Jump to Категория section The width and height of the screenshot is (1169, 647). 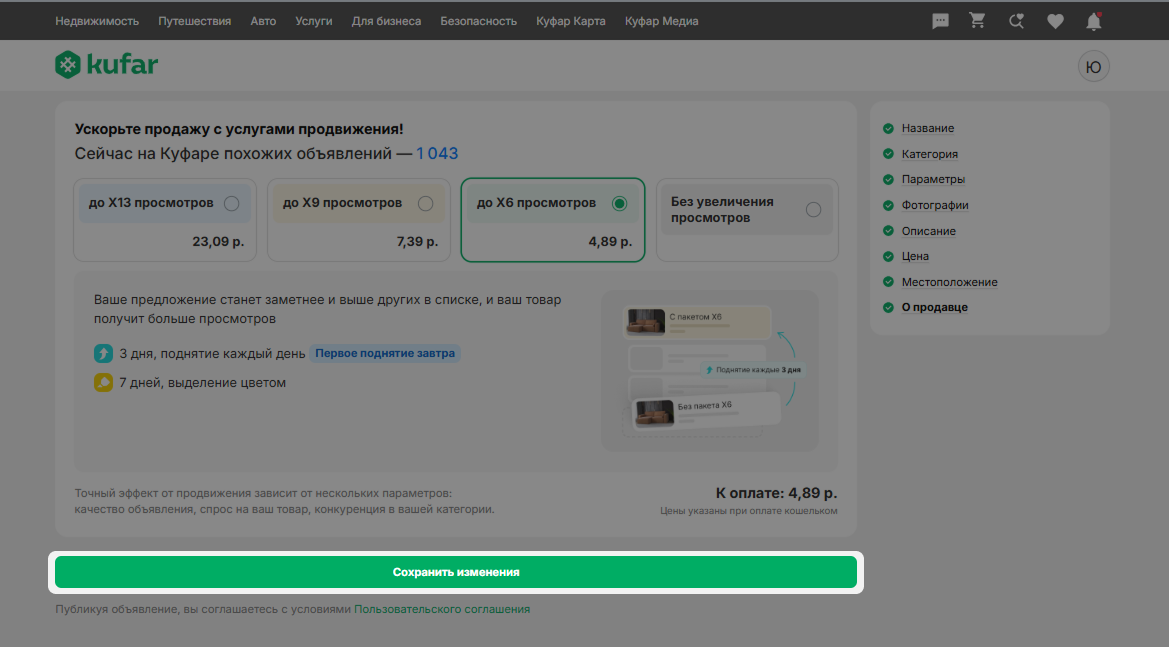point(930,154)
